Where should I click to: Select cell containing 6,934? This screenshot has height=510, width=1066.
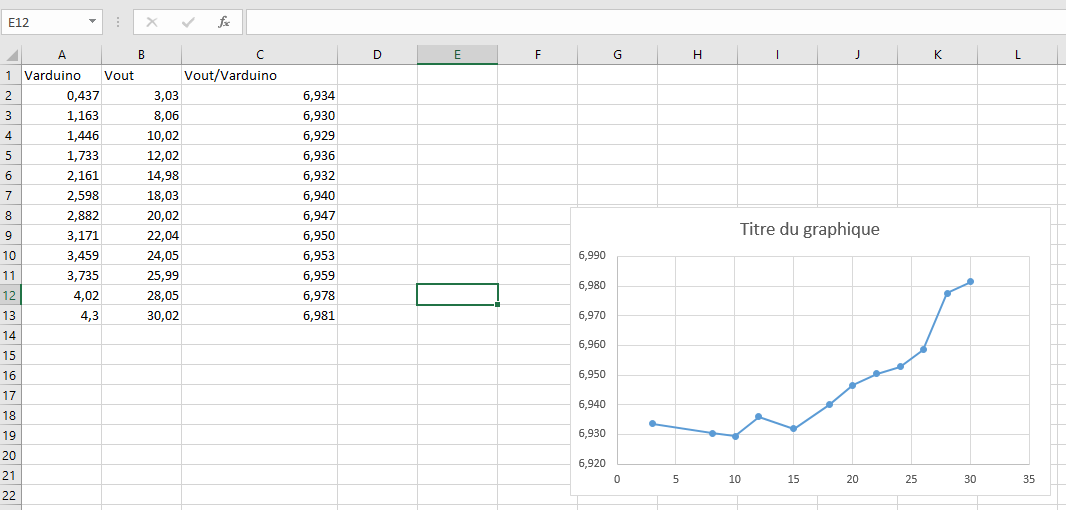pos(260,95)
